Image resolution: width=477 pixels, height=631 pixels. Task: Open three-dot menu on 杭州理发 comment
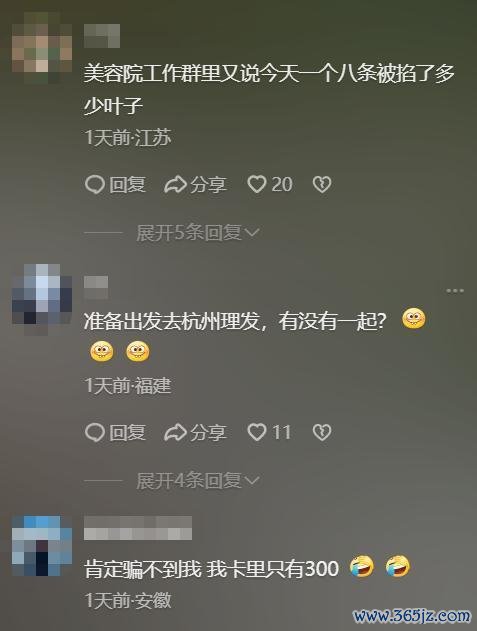[455, 291]
